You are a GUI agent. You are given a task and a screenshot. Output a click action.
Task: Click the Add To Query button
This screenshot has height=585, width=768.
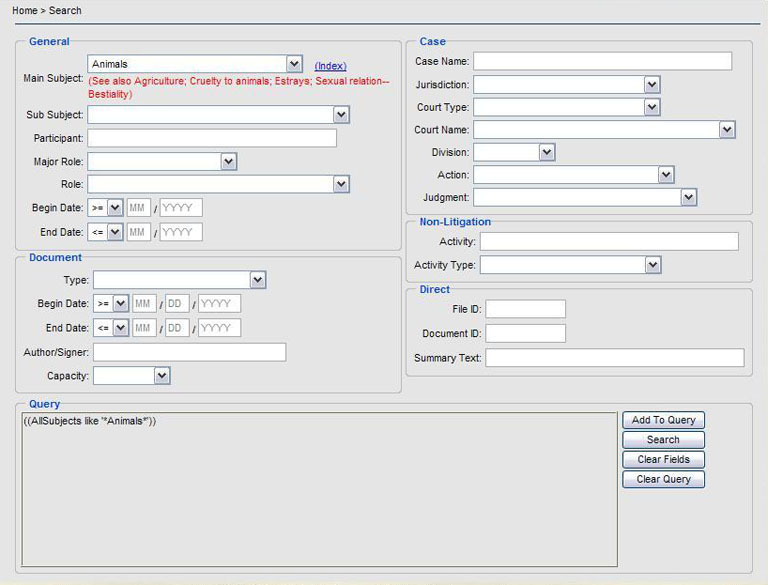point(664,420)
